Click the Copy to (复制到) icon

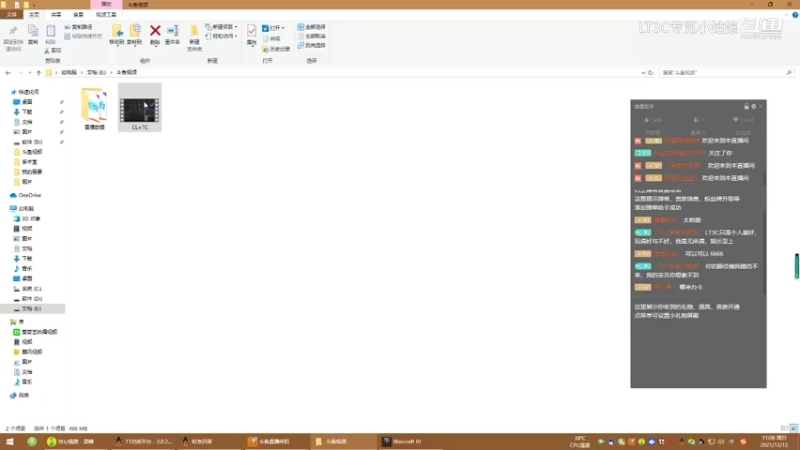click(x=135, y=35)
